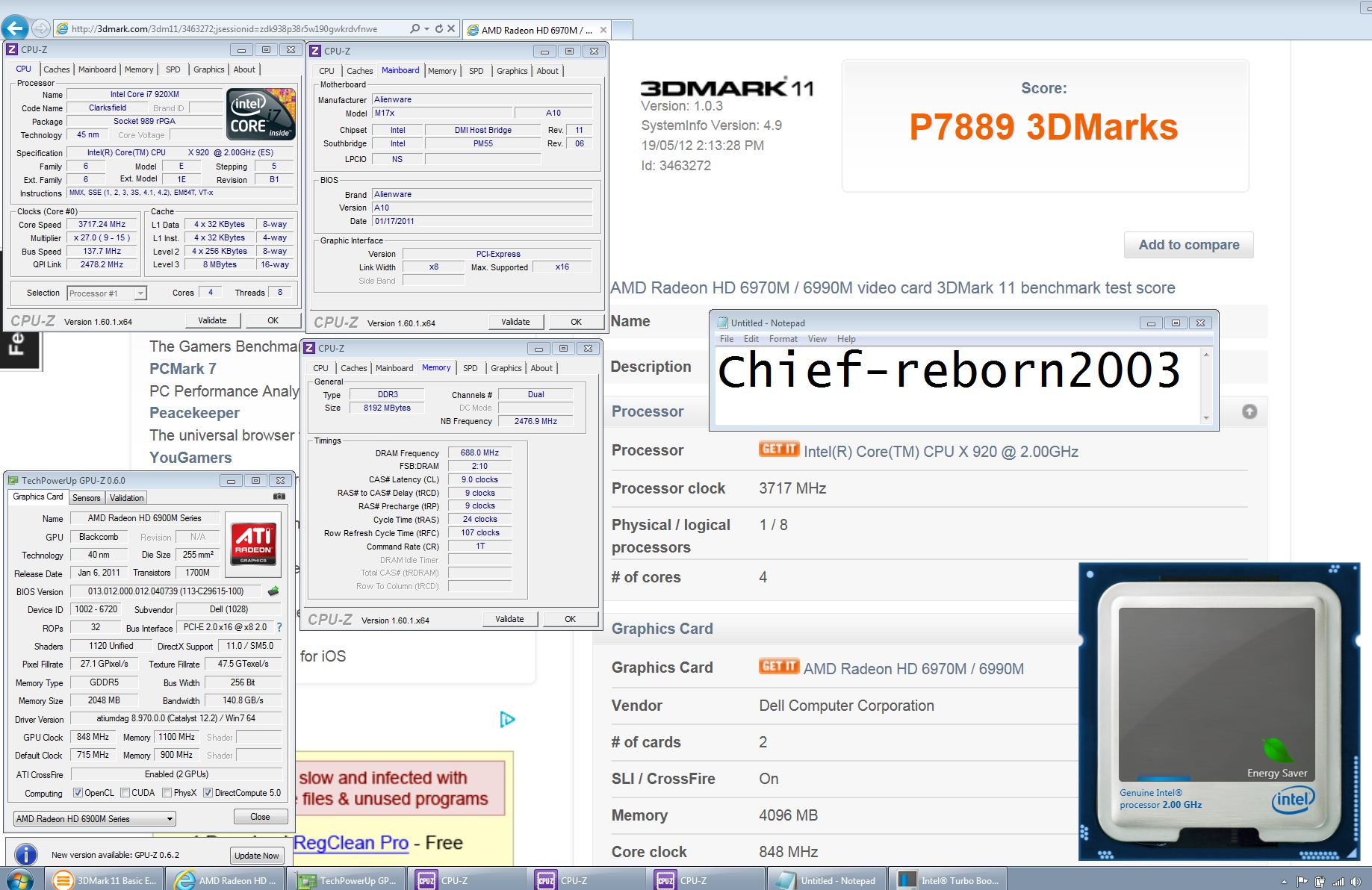Image resolution: width=1372 pixels, height=890 pixels.
Task: Click Validate in CPU-Z Memory window
Action: (x=509, y=619)
